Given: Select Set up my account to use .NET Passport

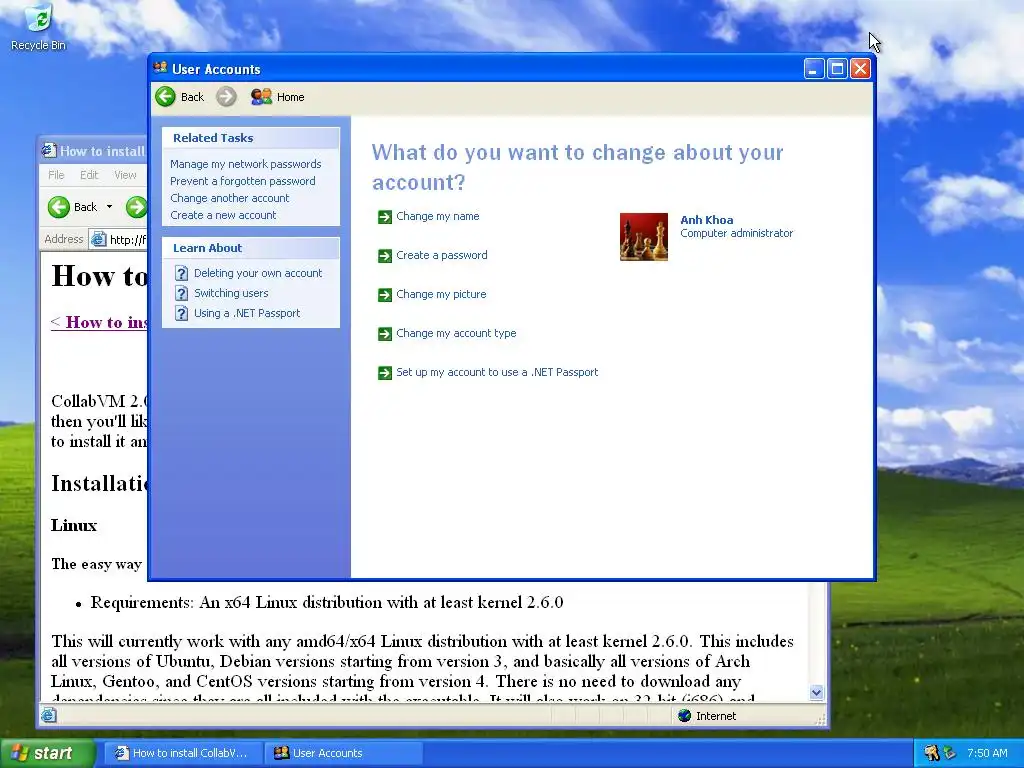Looking at the screenshot, I should pyautogui.click(x=497, y=372).
